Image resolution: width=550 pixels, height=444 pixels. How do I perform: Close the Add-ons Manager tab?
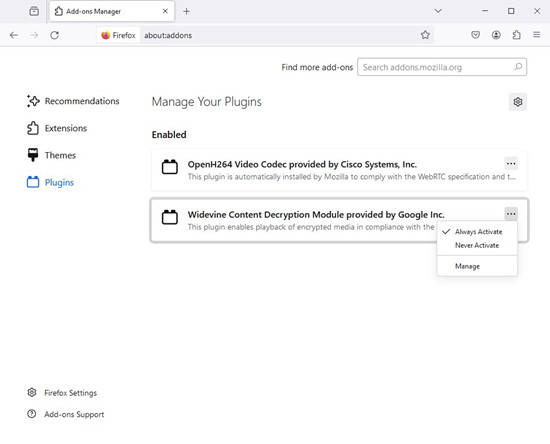tap(165, 11)
